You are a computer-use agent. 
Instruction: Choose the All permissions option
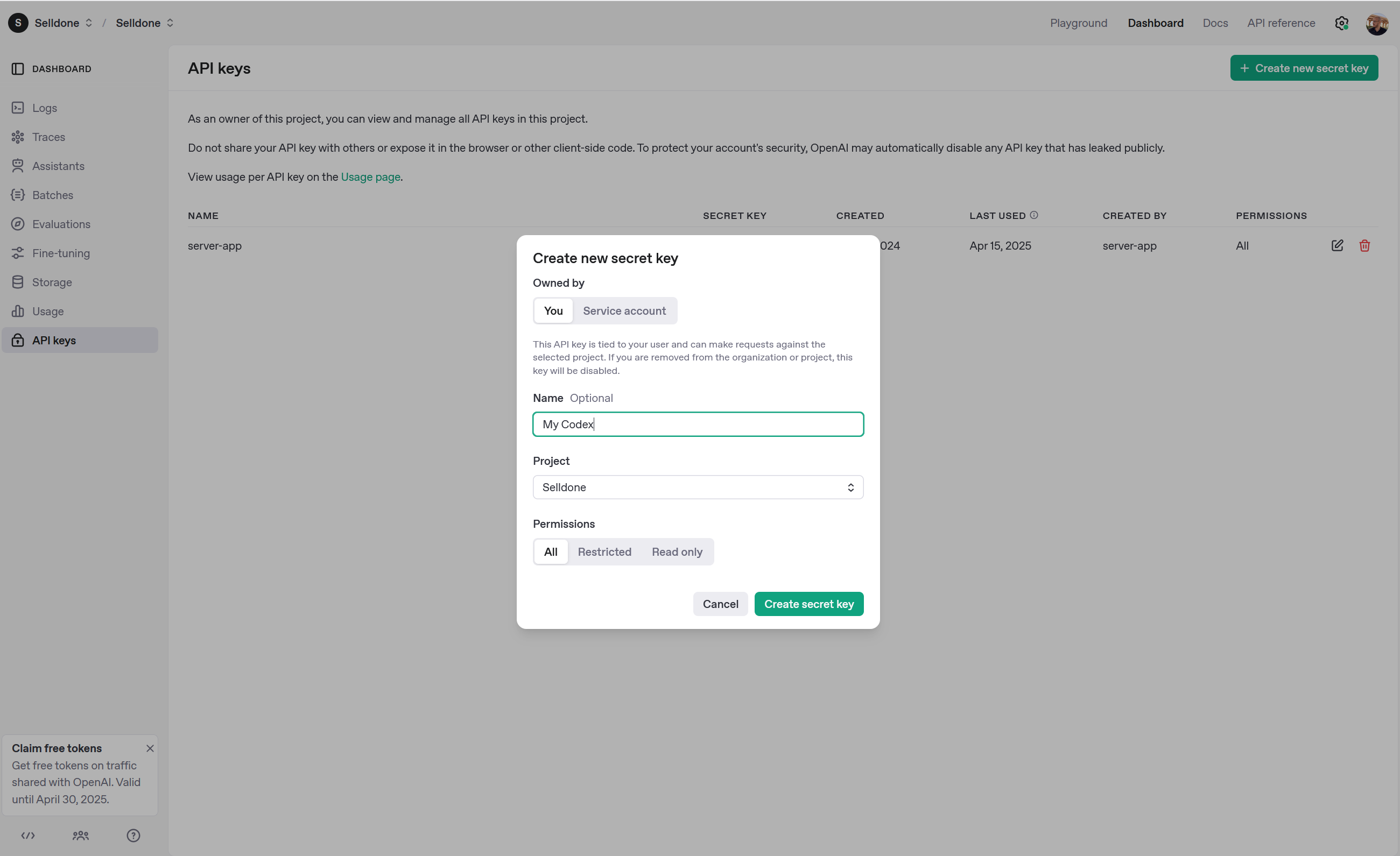point(551,551)
